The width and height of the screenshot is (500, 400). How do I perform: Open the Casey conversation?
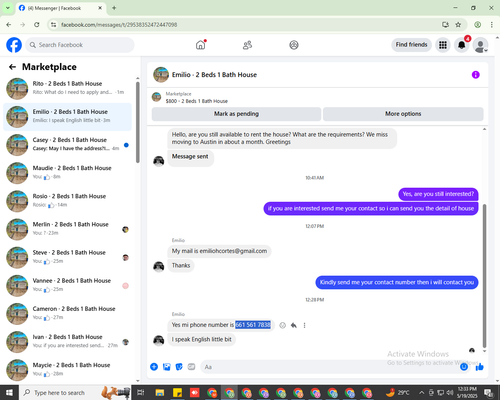pos(68,145)
